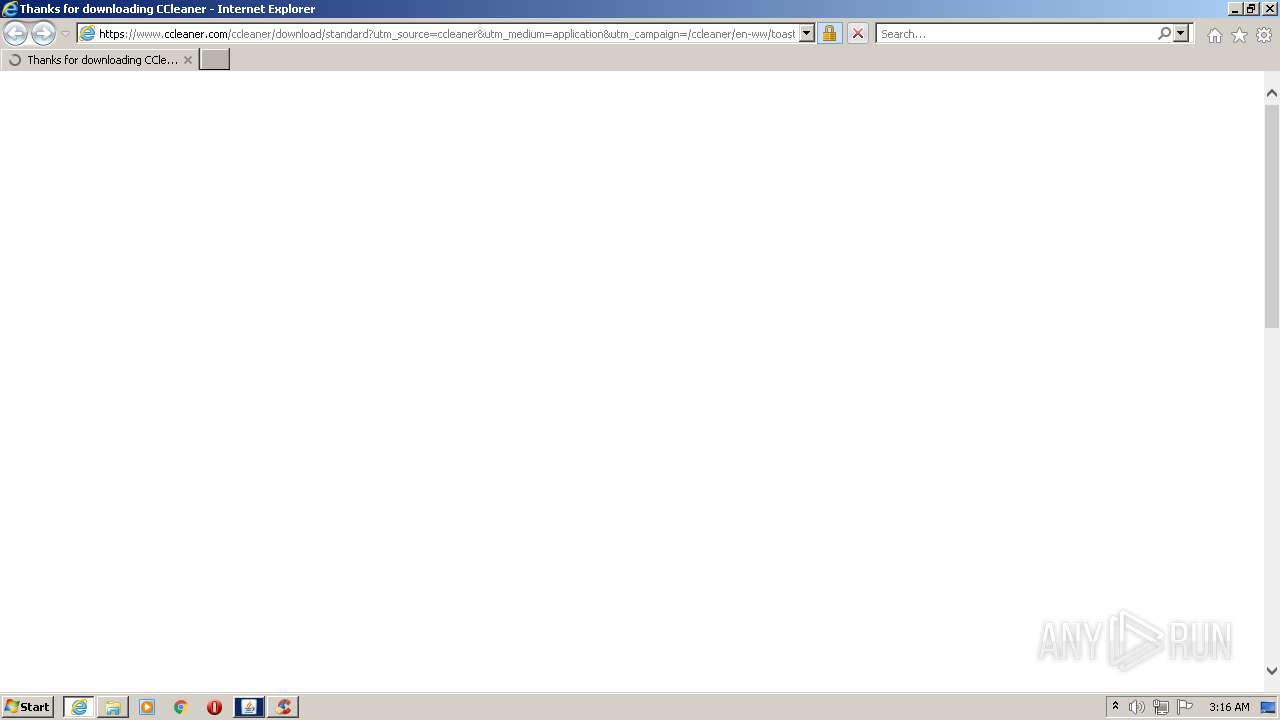Launch the Windows Media Player taskbar icon
Screen dimensions: 1280x720
click(x=147, y=707)
